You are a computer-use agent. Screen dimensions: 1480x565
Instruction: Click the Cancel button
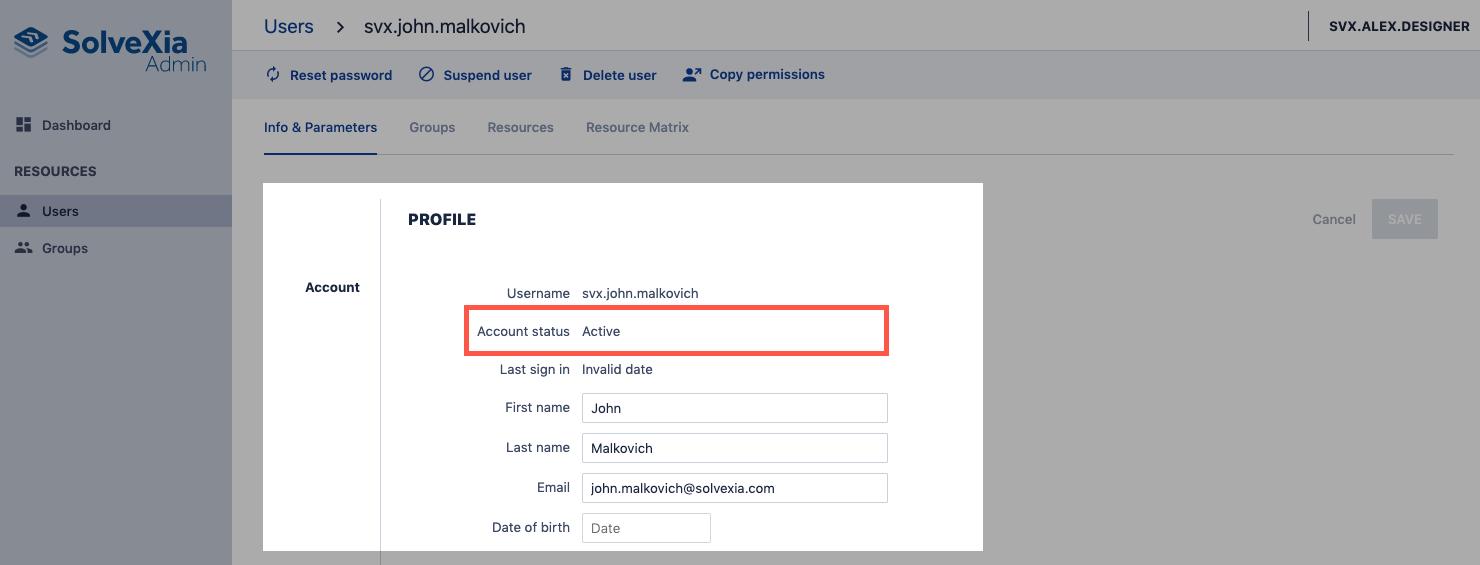point(1333,219)
